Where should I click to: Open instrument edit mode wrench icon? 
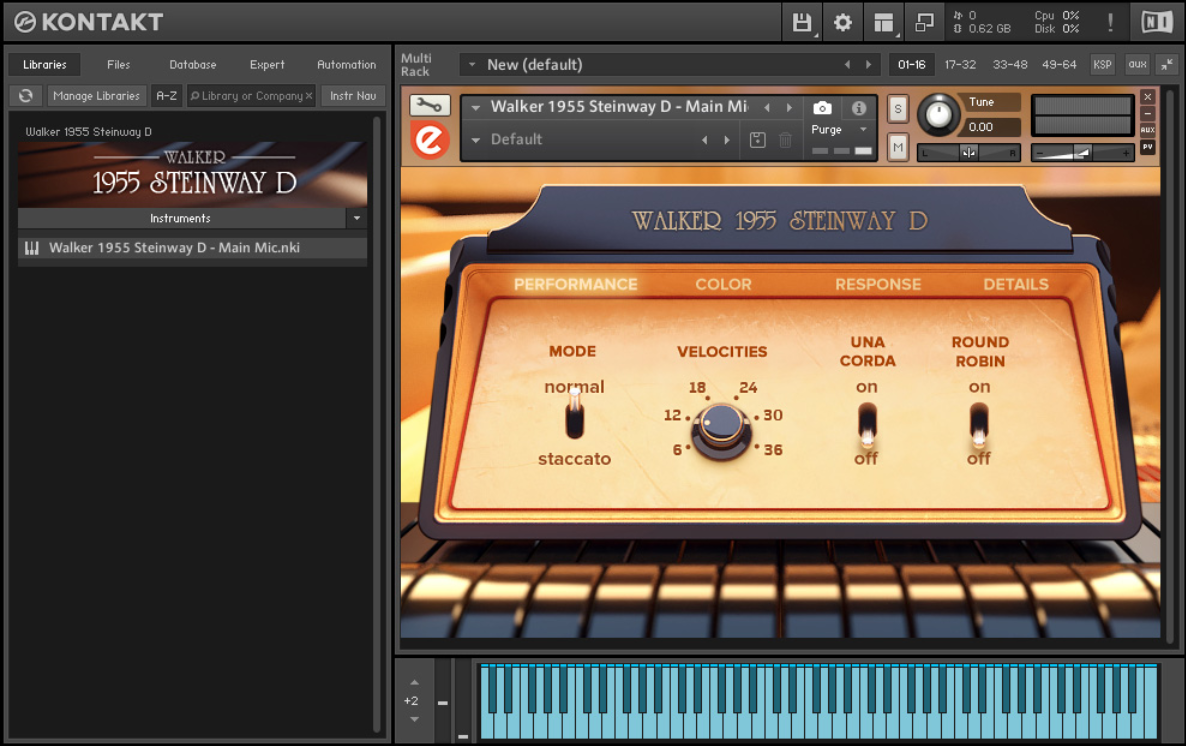tap(430, 105)
